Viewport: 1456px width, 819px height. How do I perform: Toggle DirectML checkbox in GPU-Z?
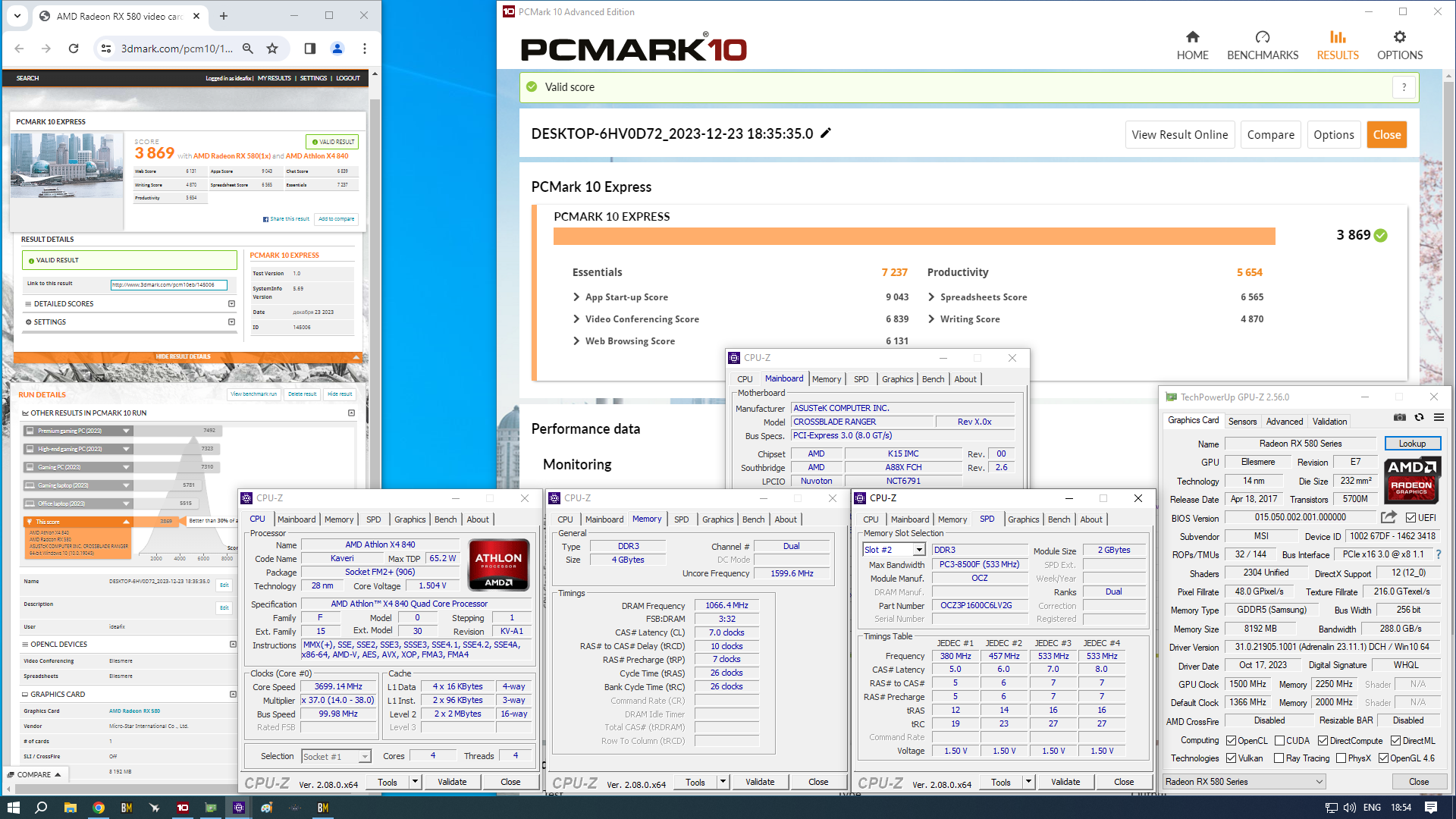point(1395,740)
